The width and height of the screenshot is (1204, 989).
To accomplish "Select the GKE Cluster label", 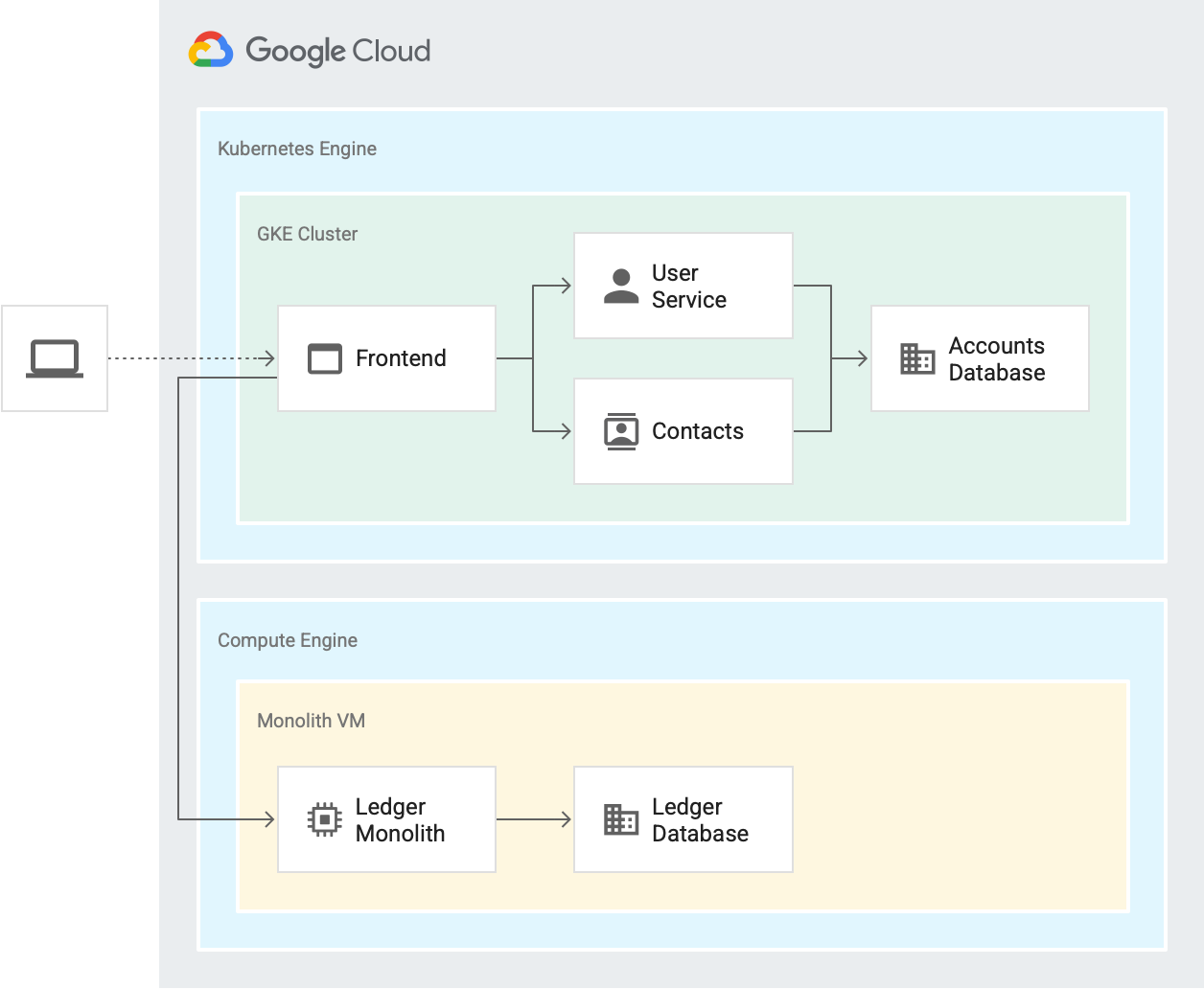I will pyautogui.click(x=307, y=233).
